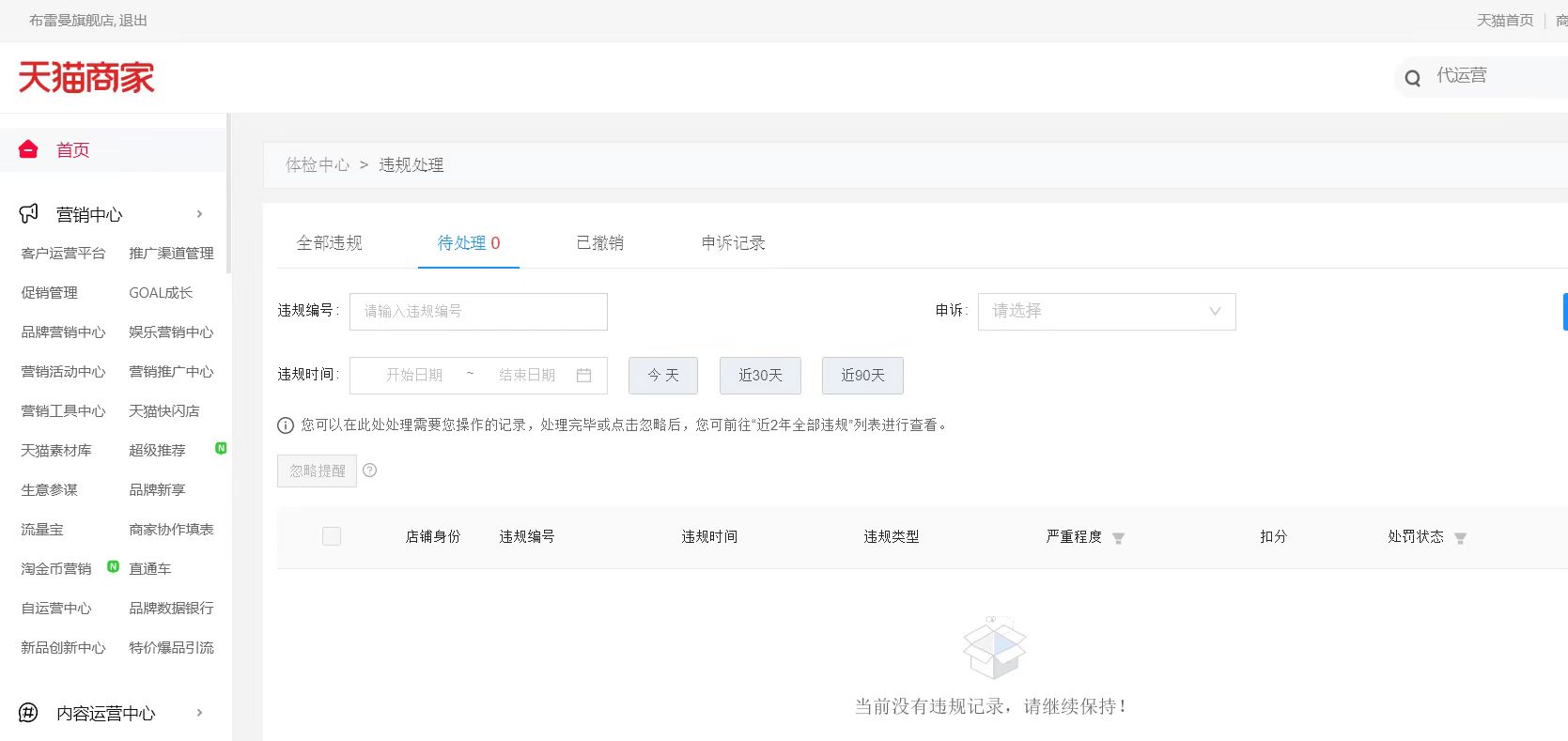Open 商家协作填表 in sidebar
This screenshot has height=741, width=1568.
pos(171,530)
